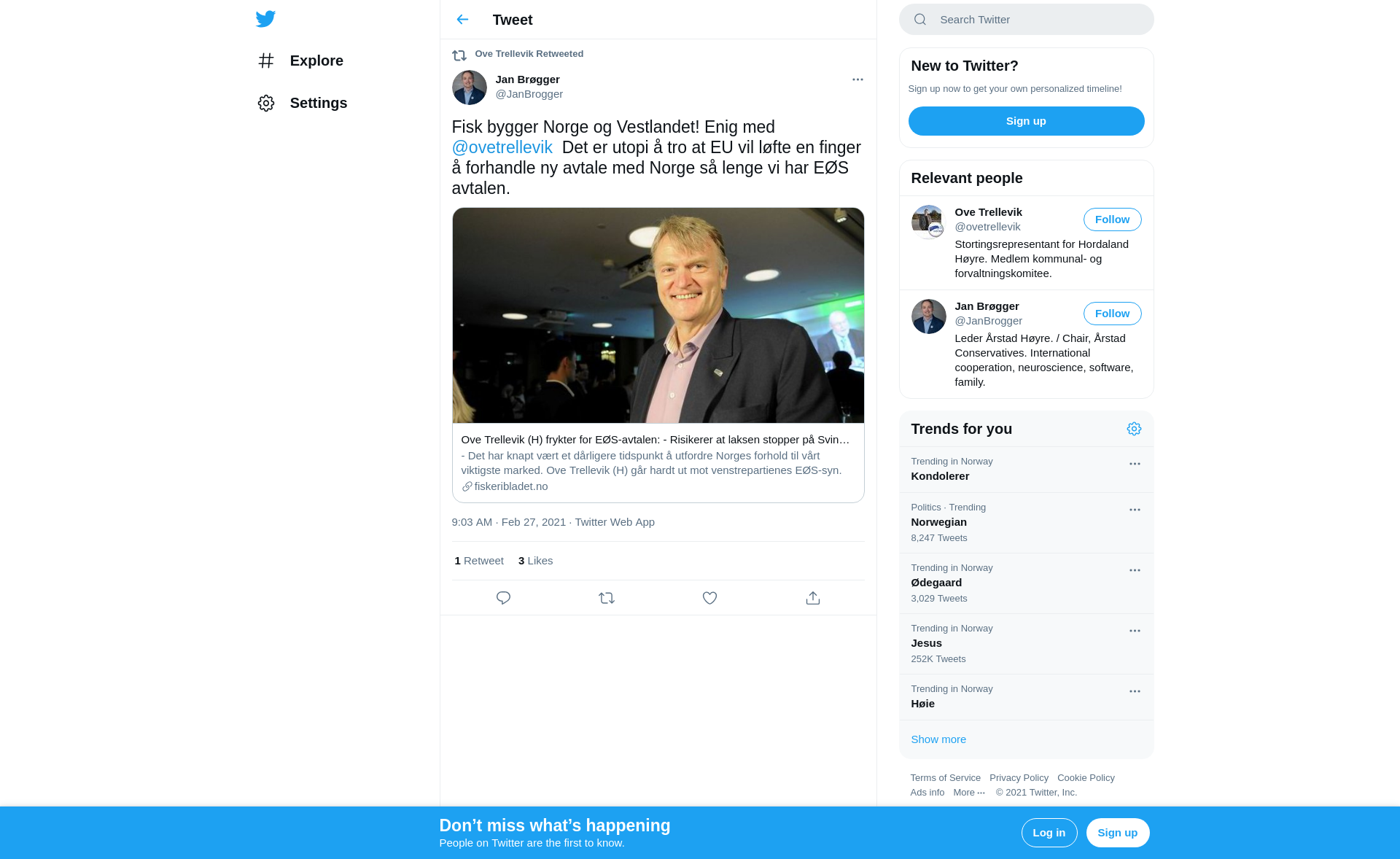The height and width of the screenshot is (859, 1400).
Task: Click the Sign up button in New to Twitter
Action: click(1026, 121)
